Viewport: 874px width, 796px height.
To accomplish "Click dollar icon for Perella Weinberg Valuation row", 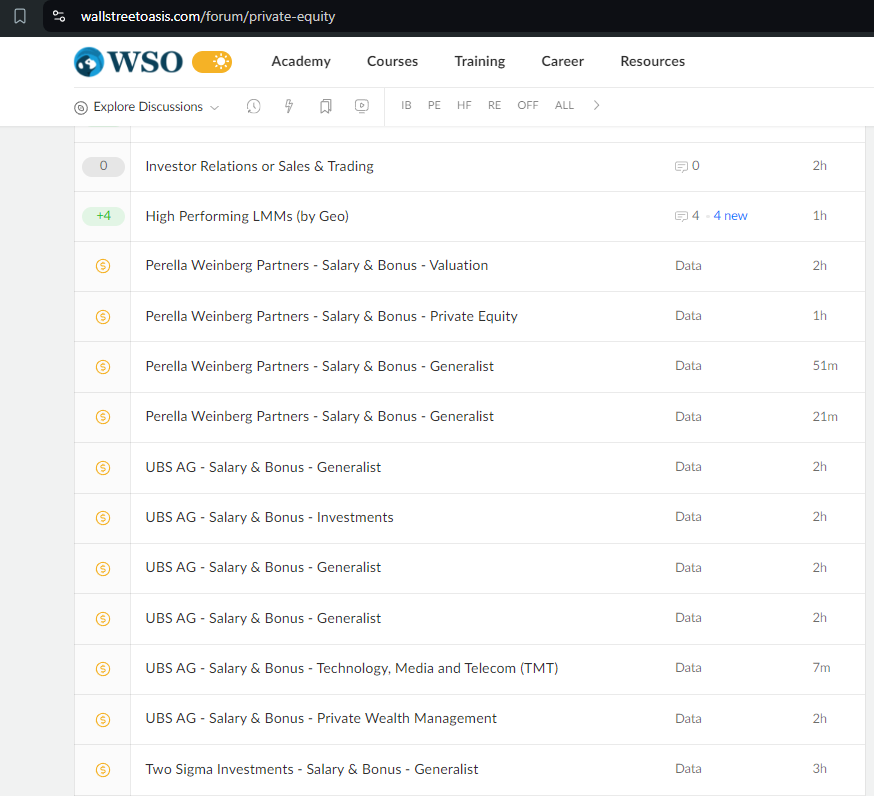I will [x=103, y=266].
